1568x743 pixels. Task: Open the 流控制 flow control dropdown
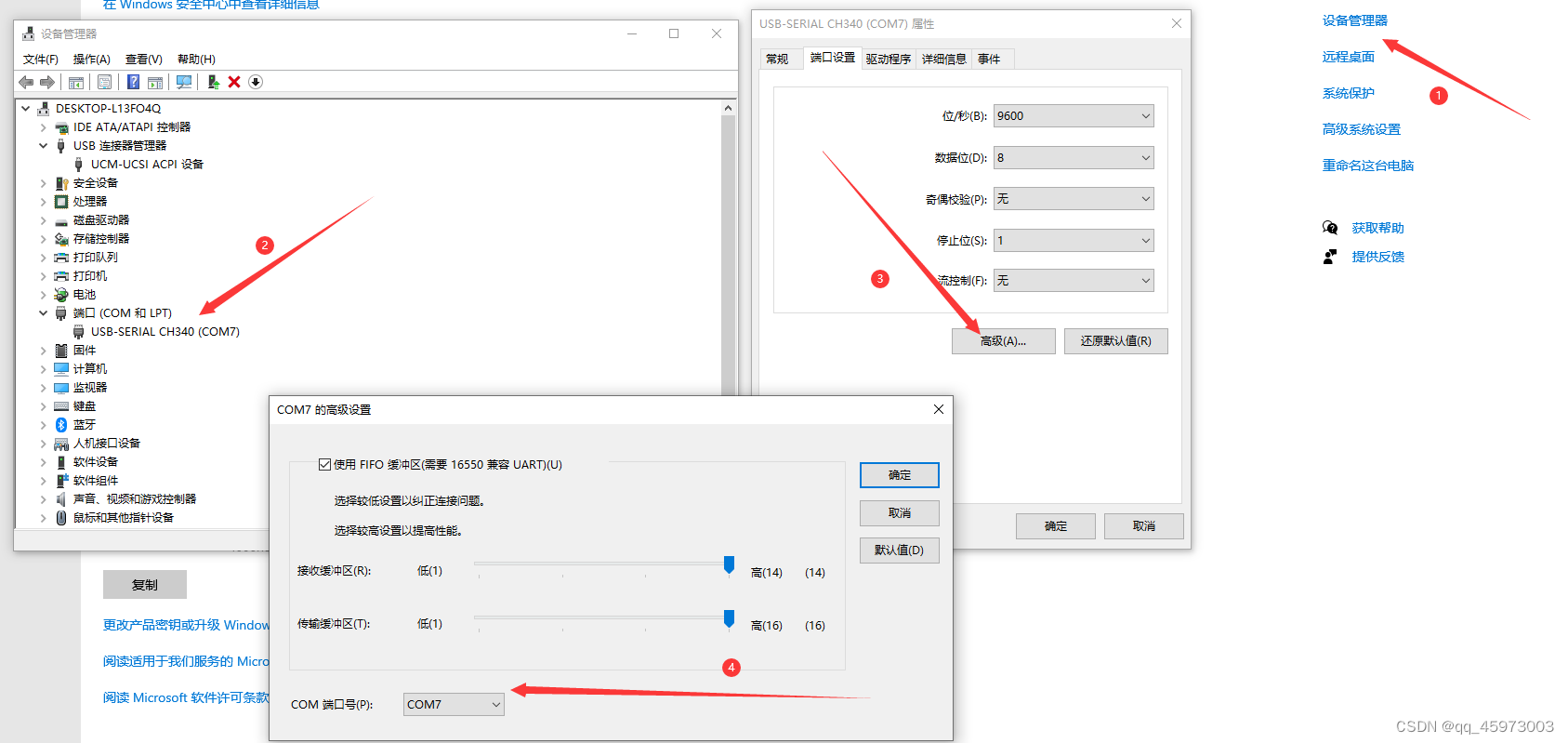(1074, 280)
